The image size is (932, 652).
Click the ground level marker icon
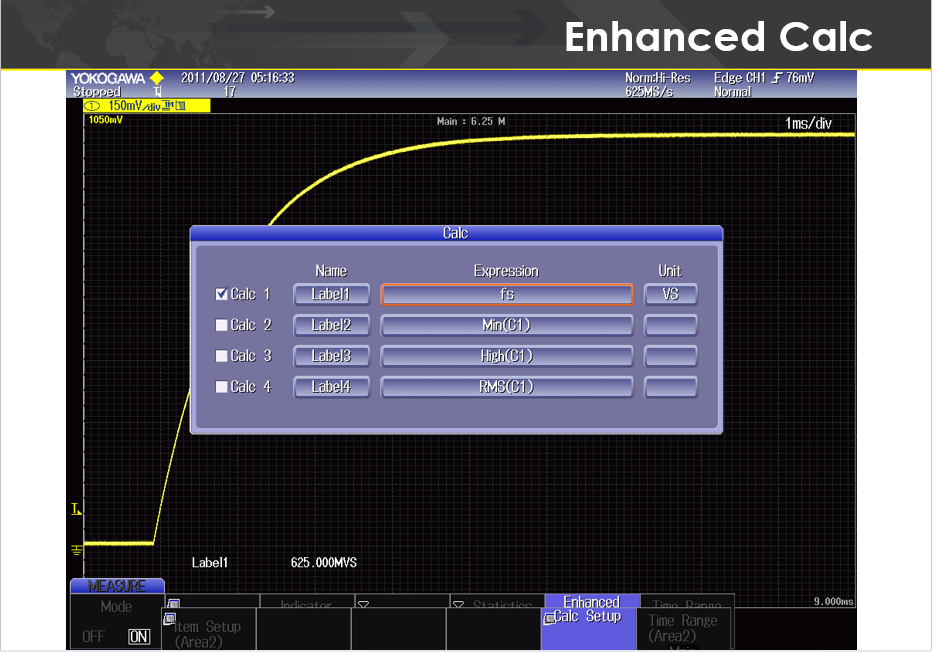pyautogui.click(x=77, y=550)
